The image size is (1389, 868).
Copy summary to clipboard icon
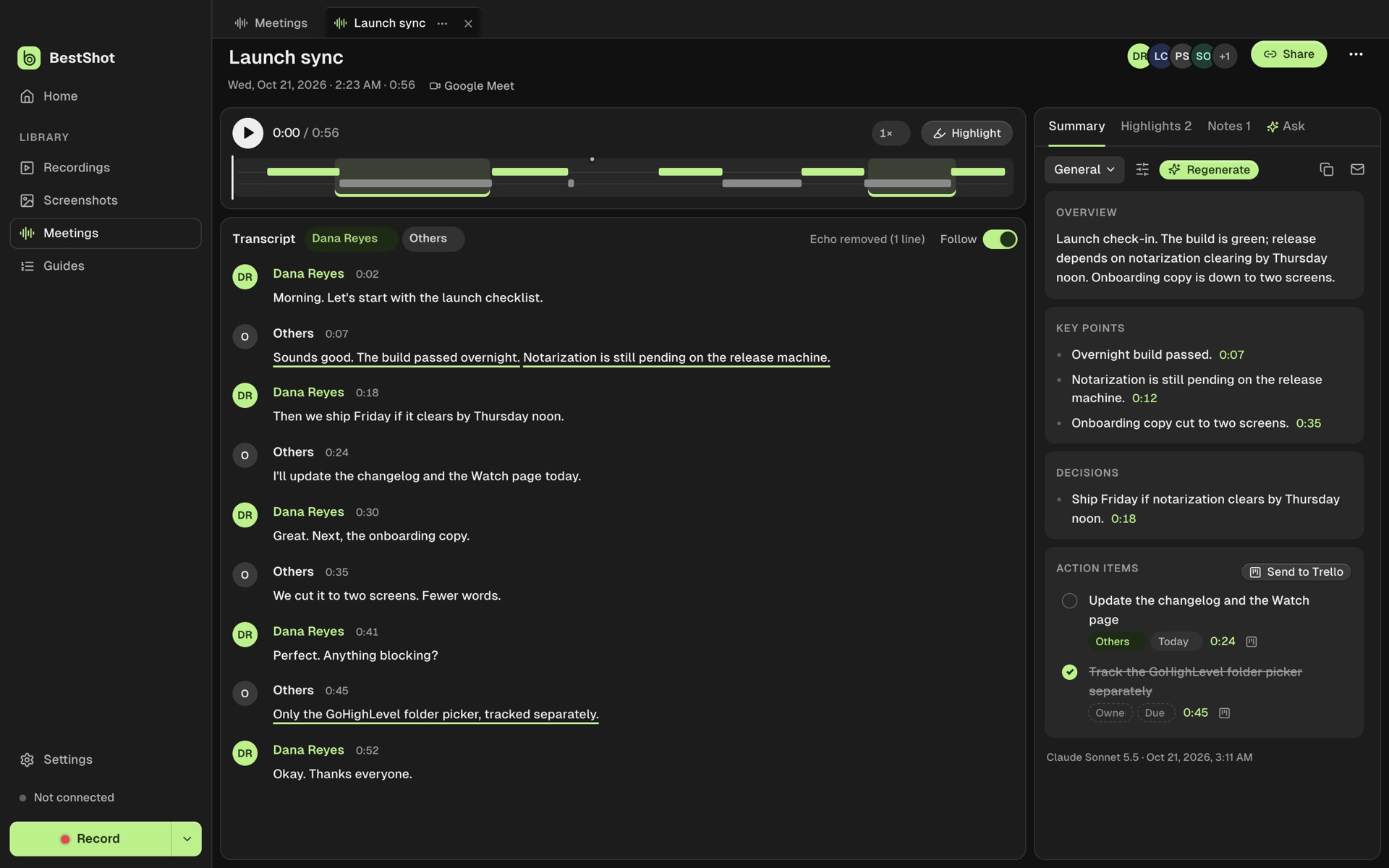click(1326, 169)
